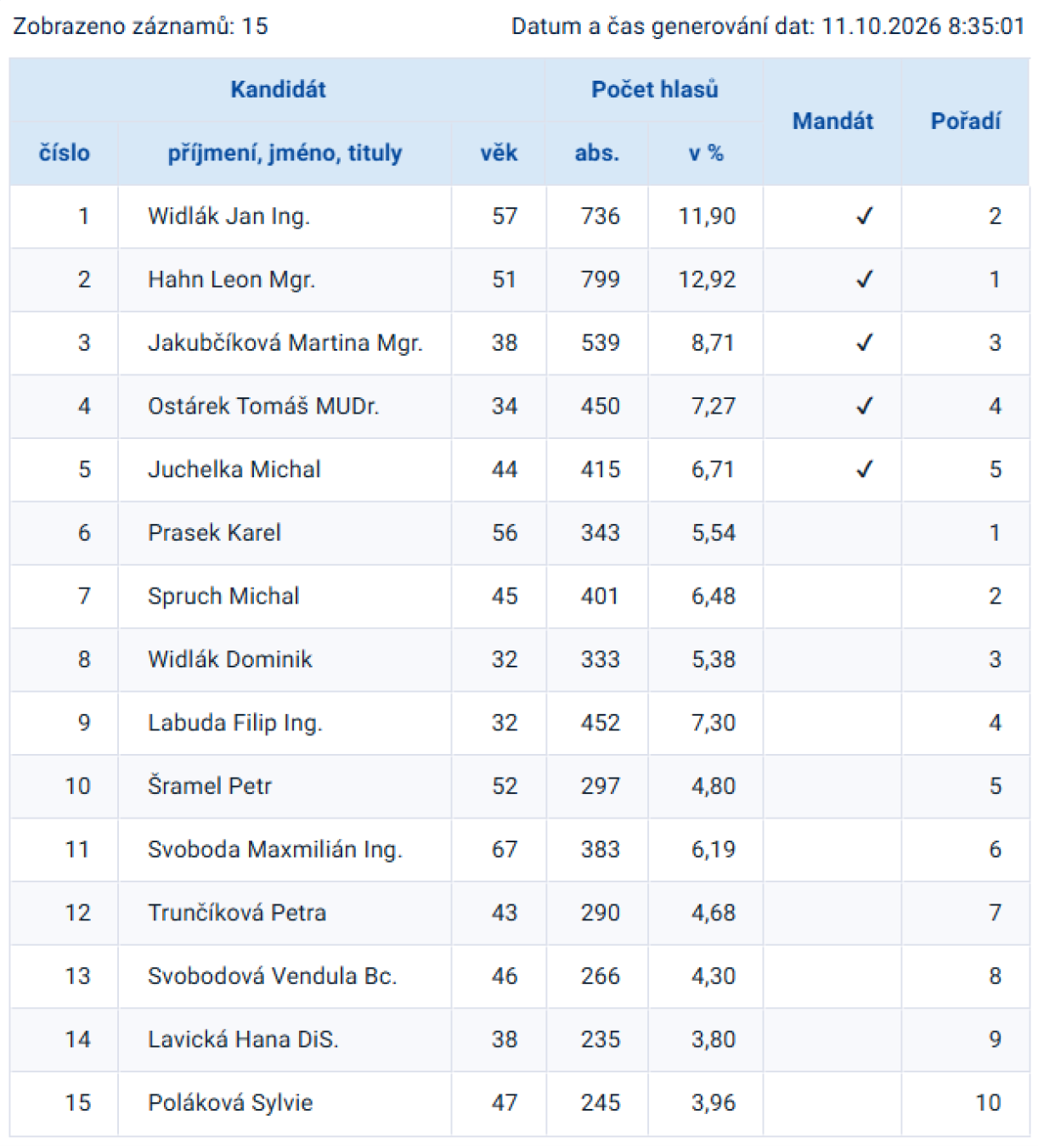Select candidate name "Hahn Leon Mgr."
1038x1148 pixels.
231,279
